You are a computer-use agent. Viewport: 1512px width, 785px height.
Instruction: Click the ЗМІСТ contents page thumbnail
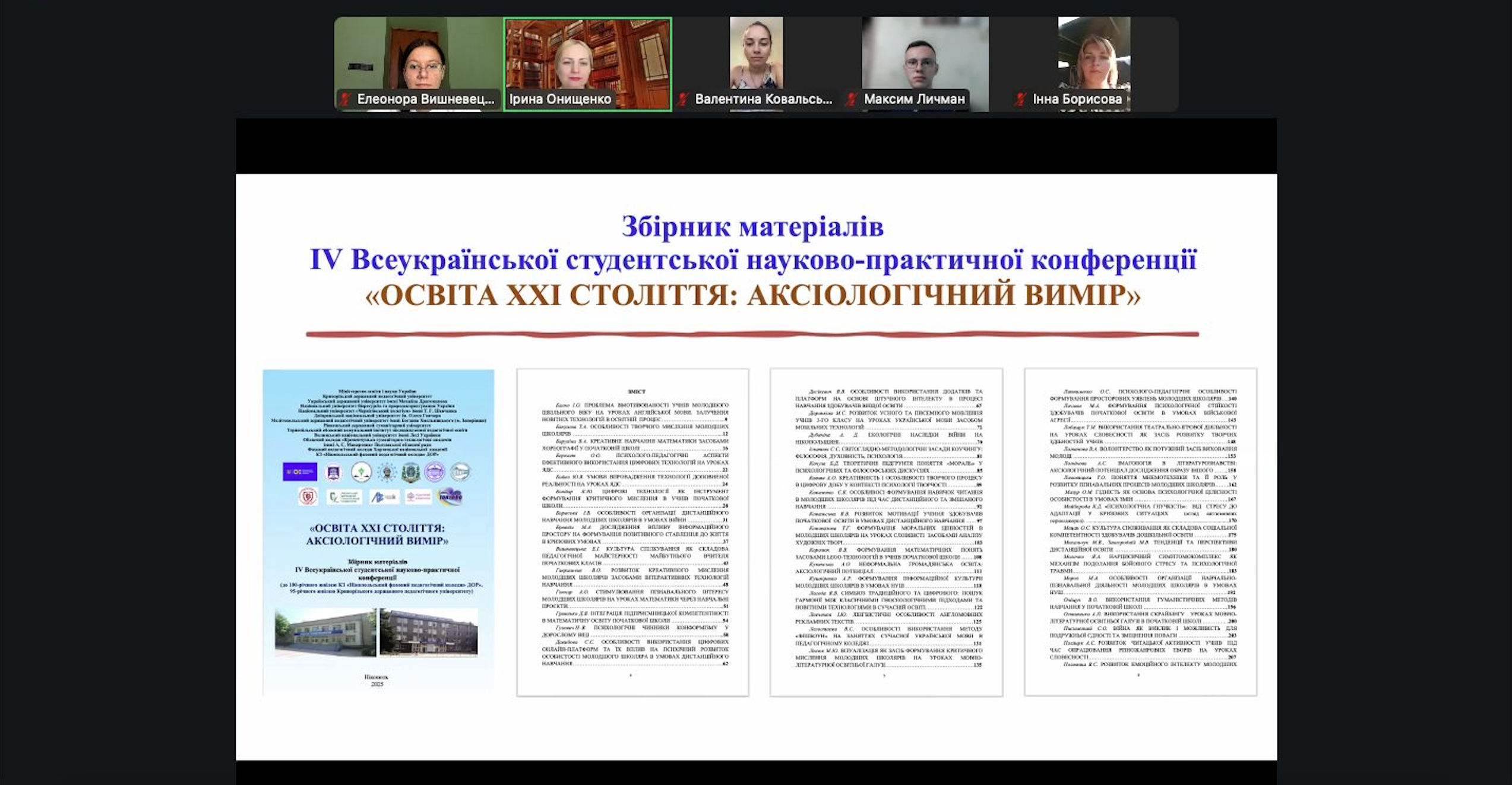tap(632, 532)
